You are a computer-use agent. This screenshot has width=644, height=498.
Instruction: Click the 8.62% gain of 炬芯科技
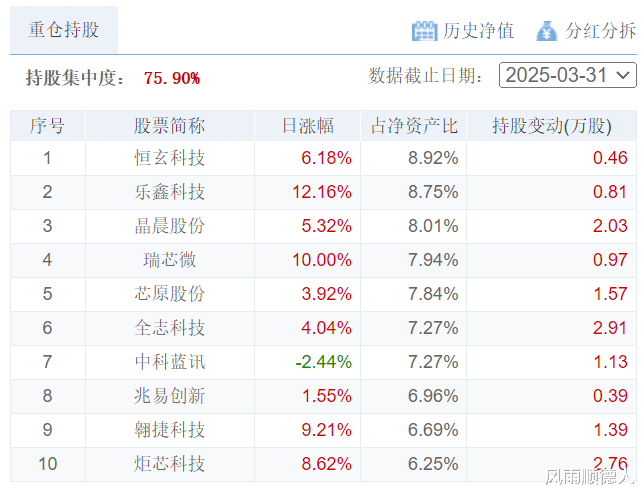coord(327,464)
